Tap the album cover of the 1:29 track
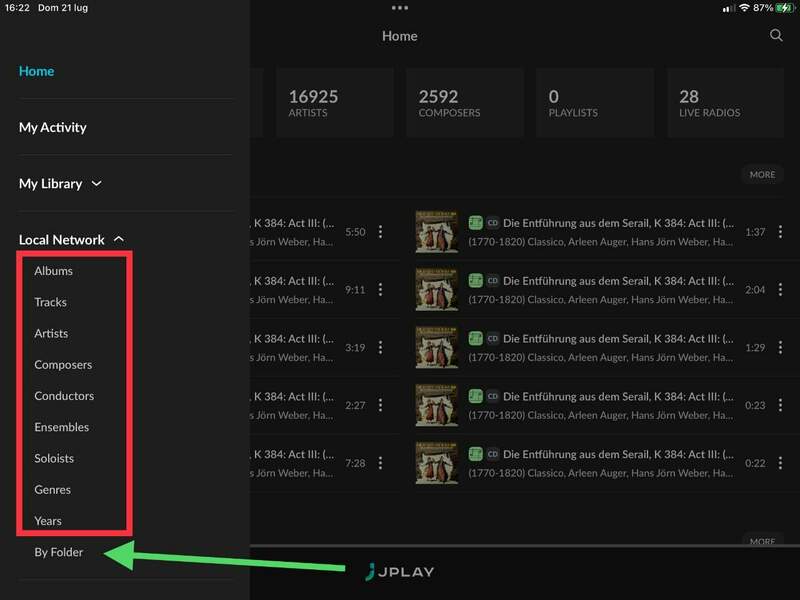The width and height of the screenshot is (800, 600). click(436, 347)
